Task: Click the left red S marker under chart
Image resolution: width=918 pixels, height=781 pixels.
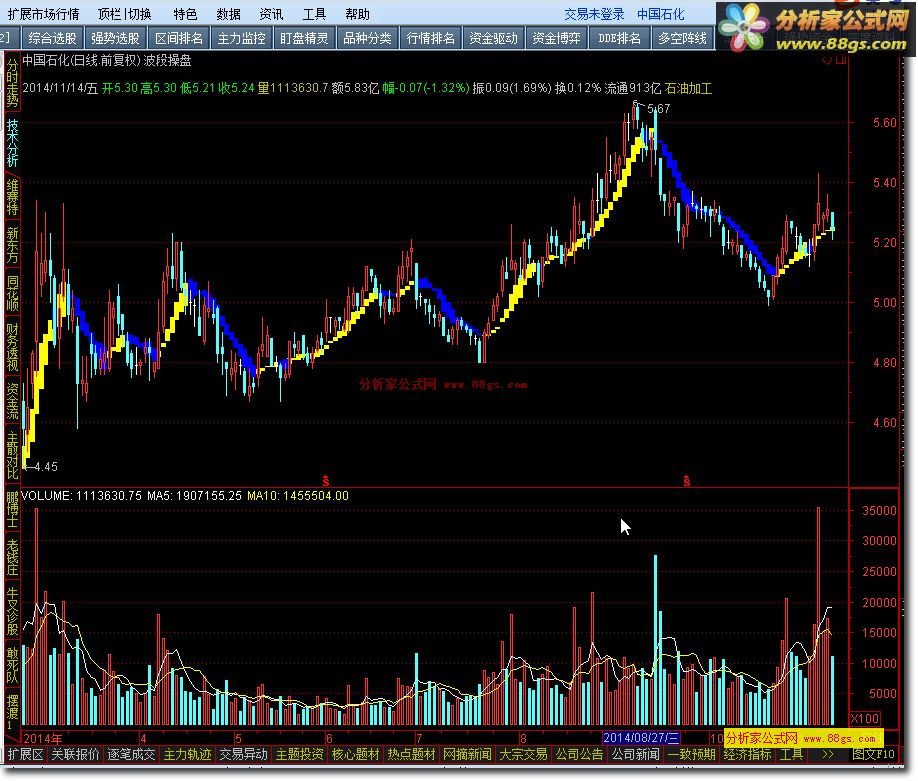Action: (326, 481)
